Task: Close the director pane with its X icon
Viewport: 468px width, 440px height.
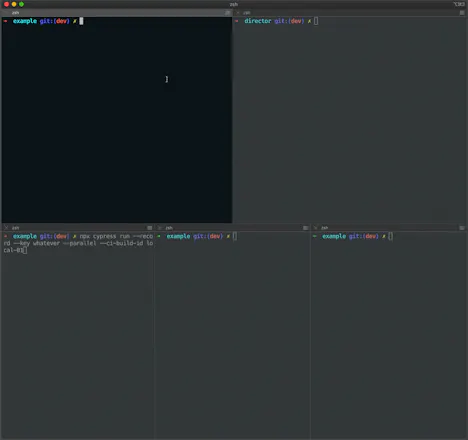Action: [x=238, y=13]
